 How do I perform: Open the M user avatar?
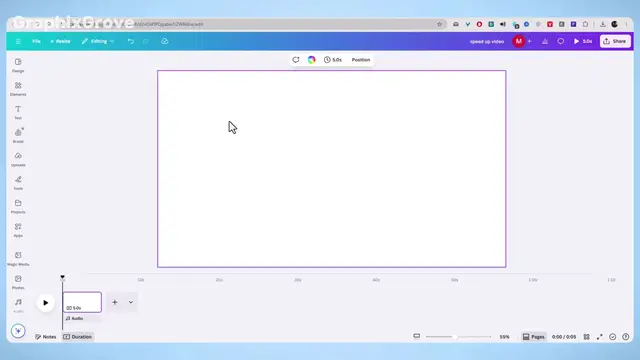click(x=518, y=41)
